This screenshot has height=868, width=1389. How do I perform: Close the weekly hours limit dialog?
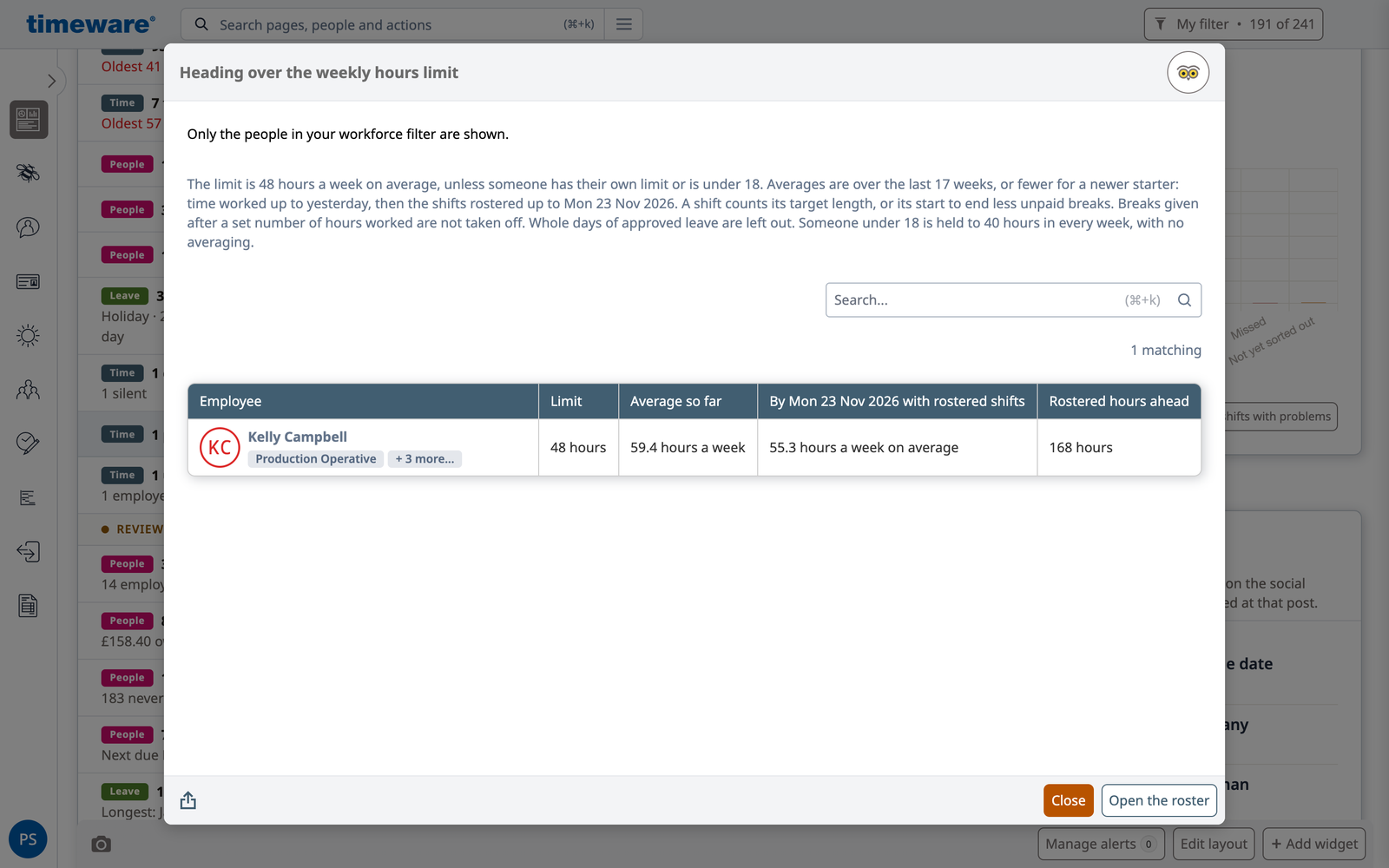1068,800
